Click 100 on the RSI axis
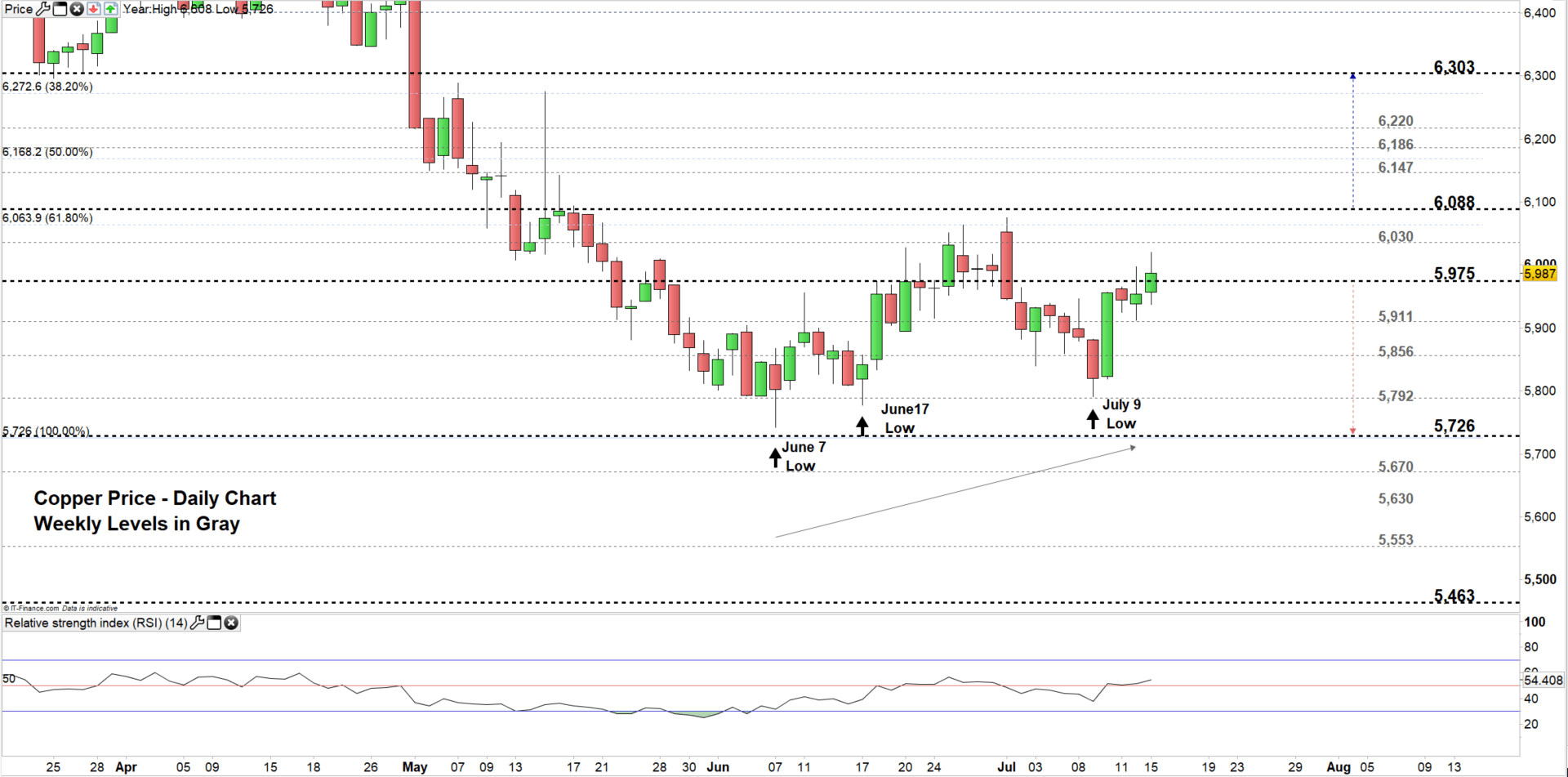 (1535, 623)
